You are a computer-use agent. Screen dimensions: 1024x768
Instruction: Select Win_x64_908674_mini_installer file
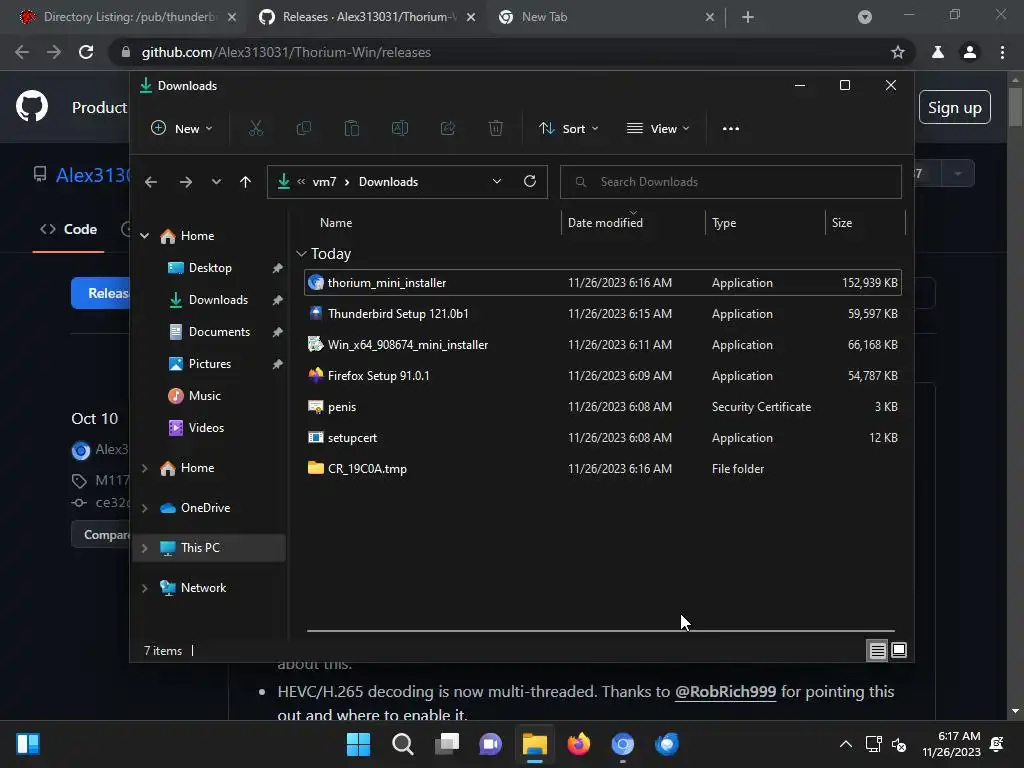point(602,345)
